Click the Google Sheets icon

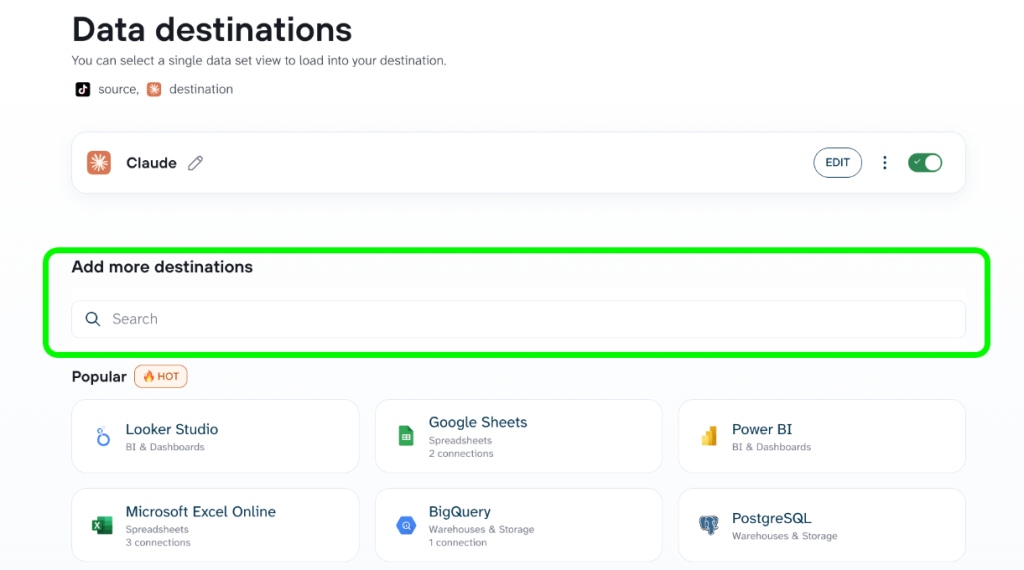(406, 436)
